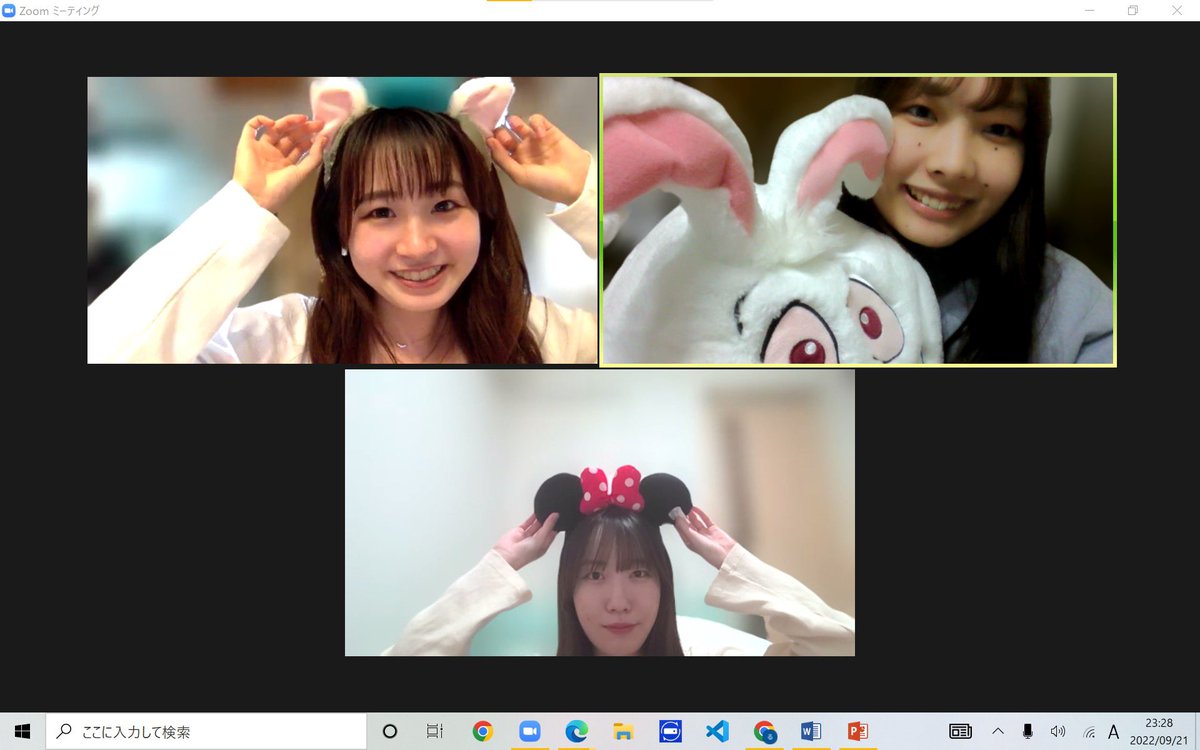This screenshot has height=750, width=1200.
Task: Open File Explorer from the taskbar
Action: pyautogui.click(x=623, y=731)
